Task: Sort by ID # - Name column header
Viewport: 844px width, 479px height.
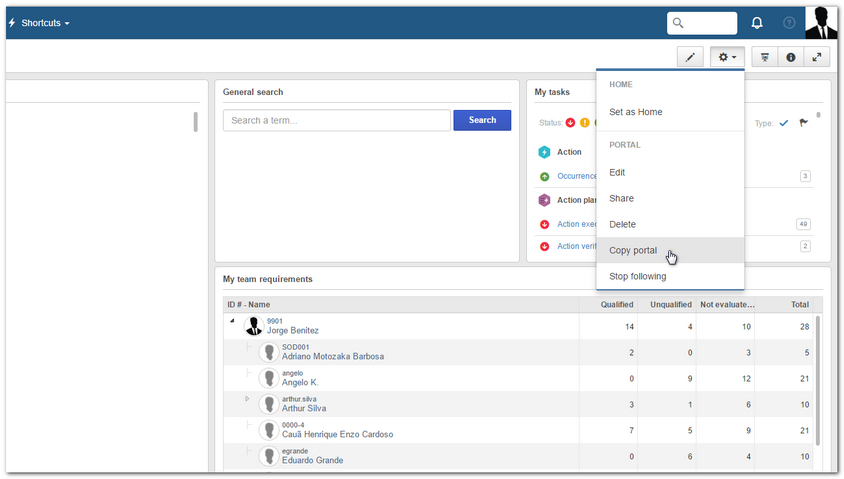Action: point(401,305)
